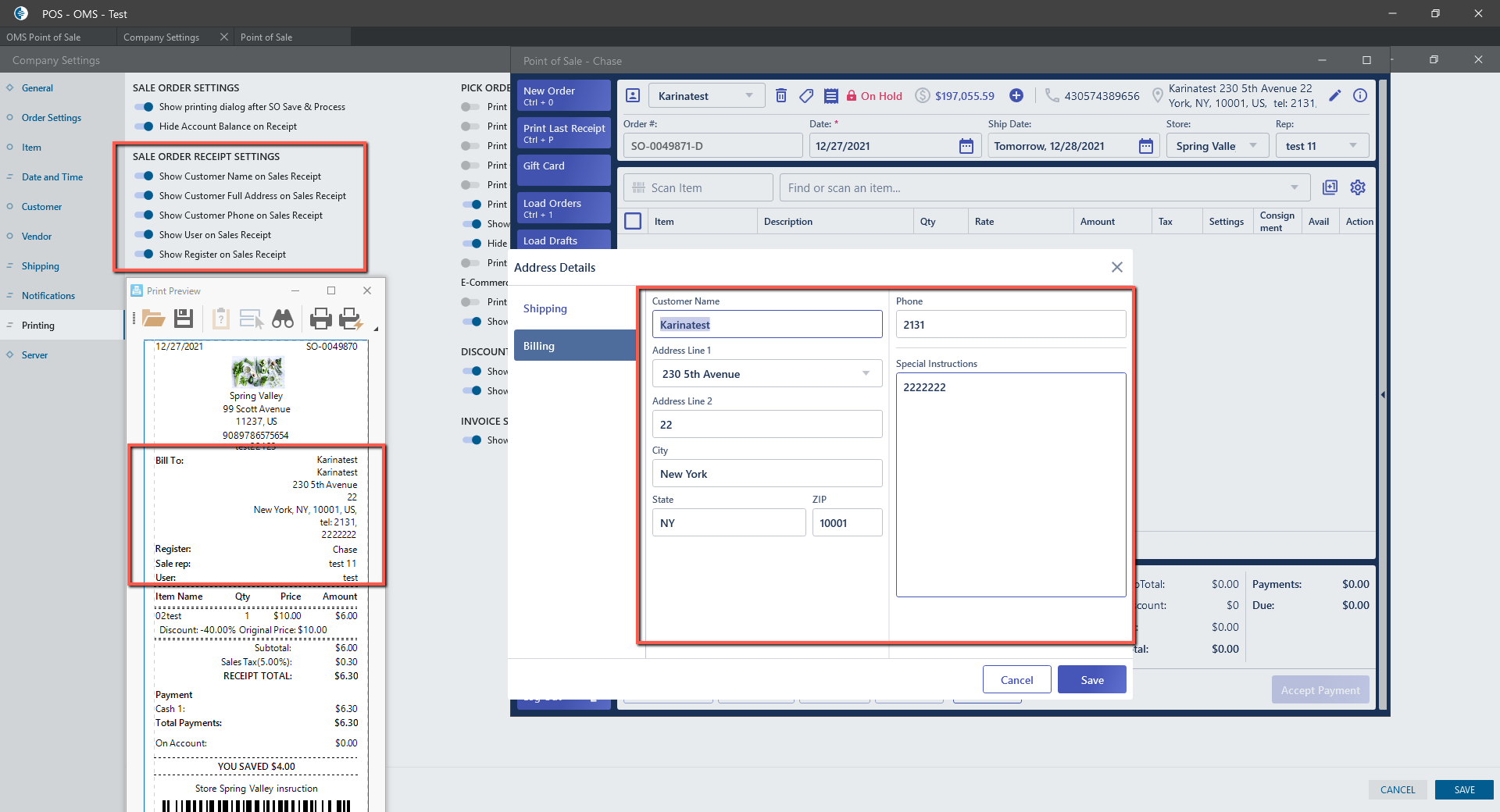Close the Company Settings tab
The image size is (1500, 812).
point(224,37)
